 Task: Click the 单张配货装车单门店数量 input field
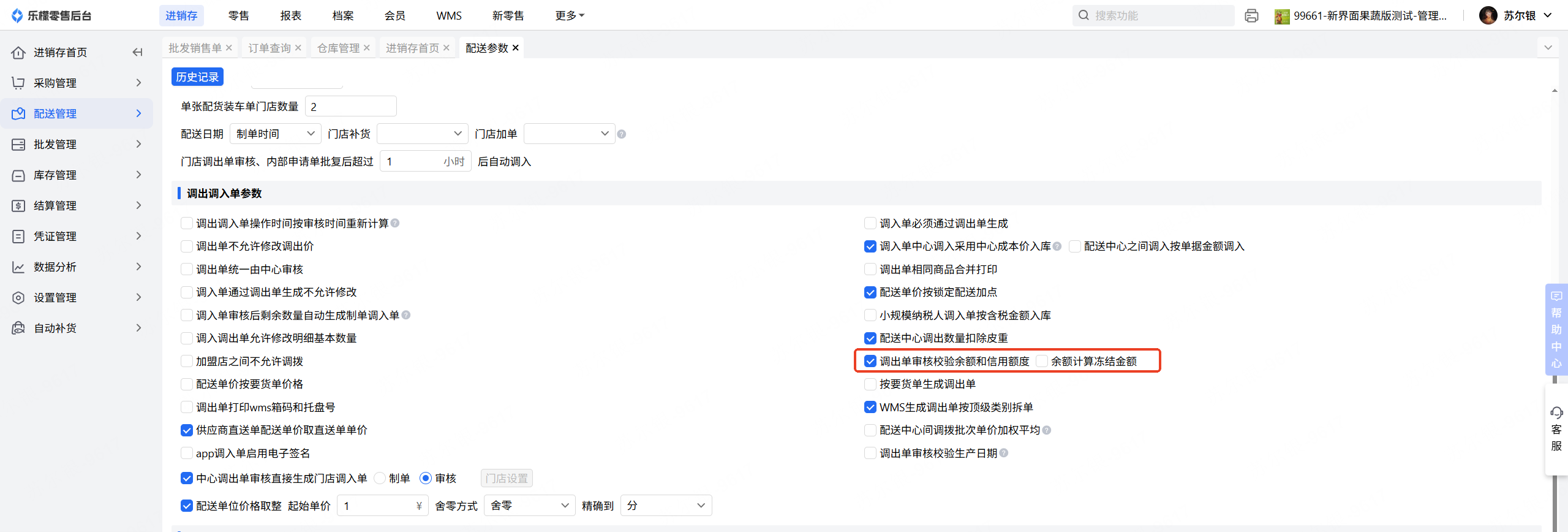[x=350, y=107]
